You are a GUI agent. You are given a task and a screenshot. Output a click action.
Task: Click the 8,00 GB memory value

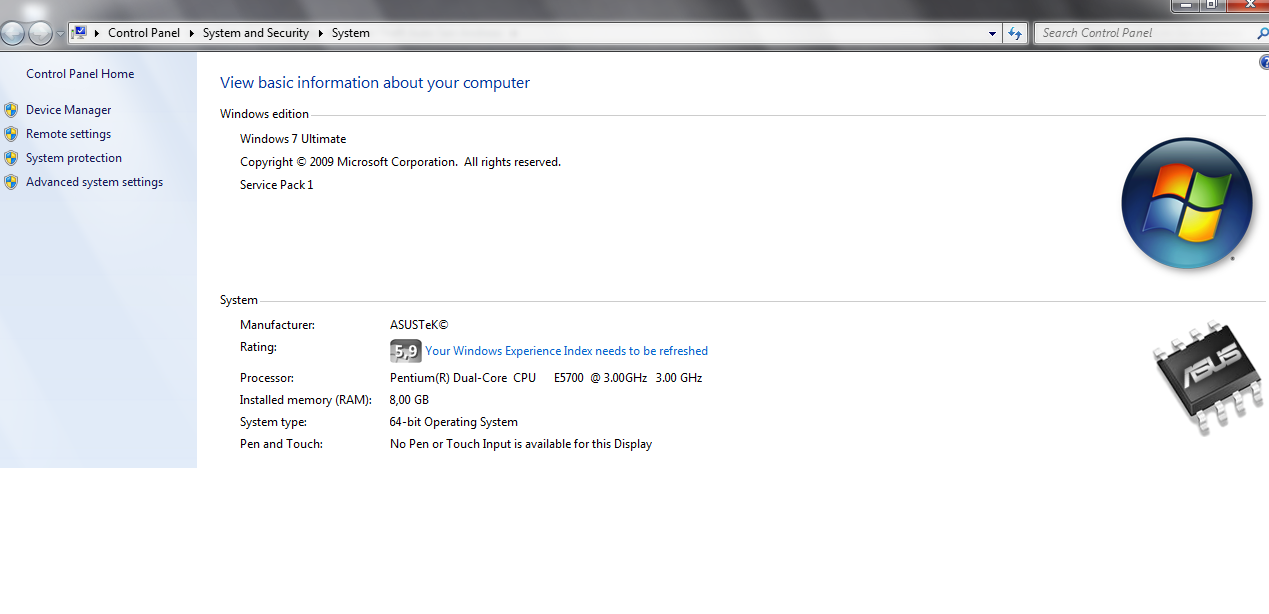[409, 400]
